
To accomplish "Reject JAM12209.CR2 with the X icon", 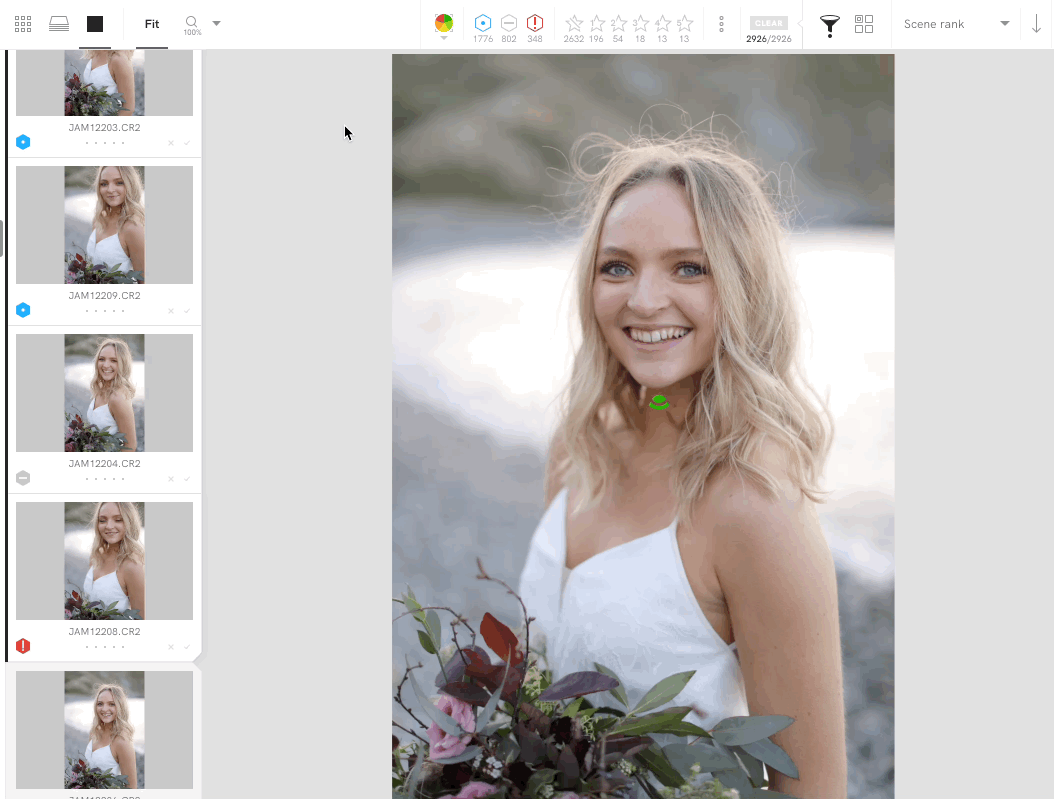I will point(171,311).
